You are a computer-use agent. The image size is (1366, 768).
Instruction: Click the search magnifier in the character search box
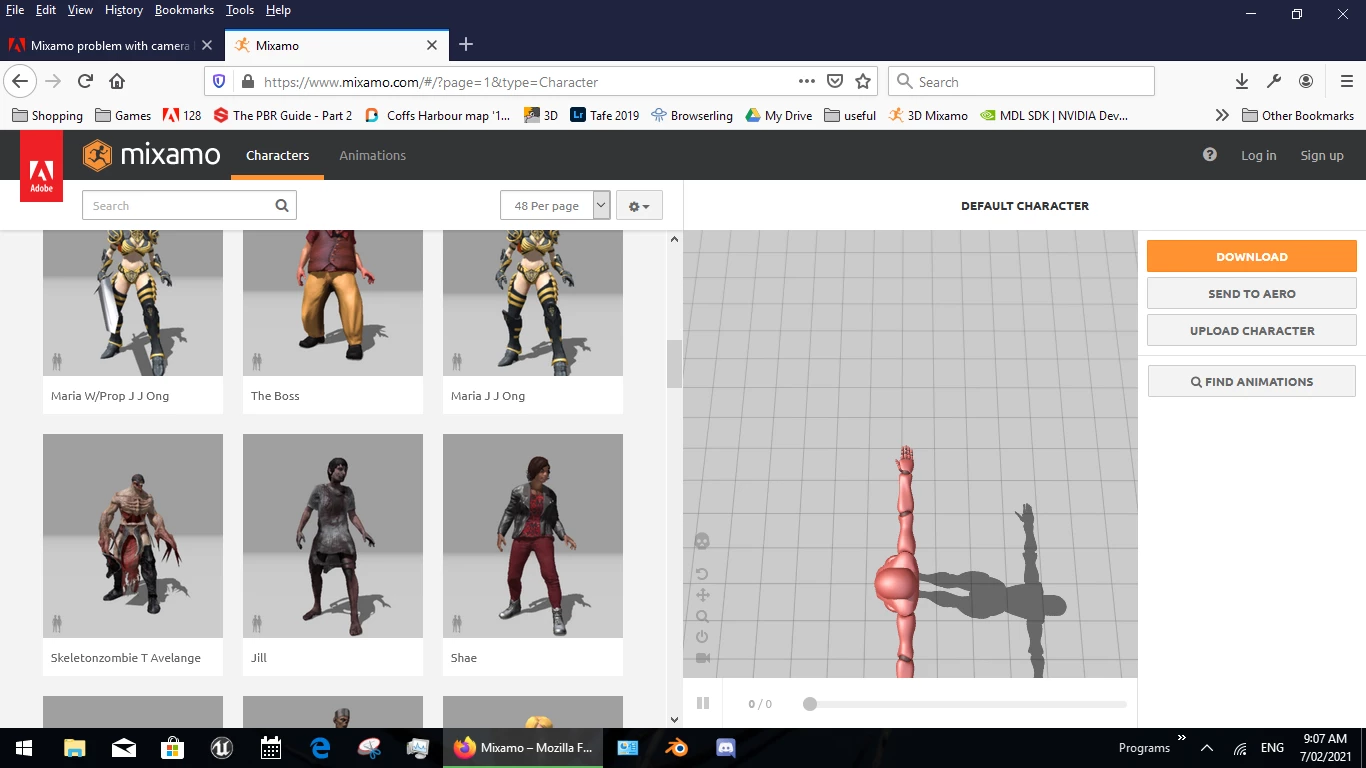[281, 205]
